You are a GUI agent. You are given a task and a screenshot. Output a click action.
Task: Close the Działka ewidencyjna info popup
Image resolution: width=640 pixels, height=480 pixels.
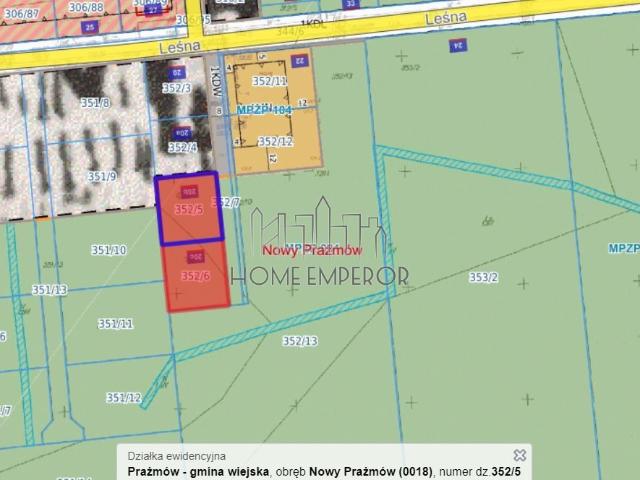(520, 455)
